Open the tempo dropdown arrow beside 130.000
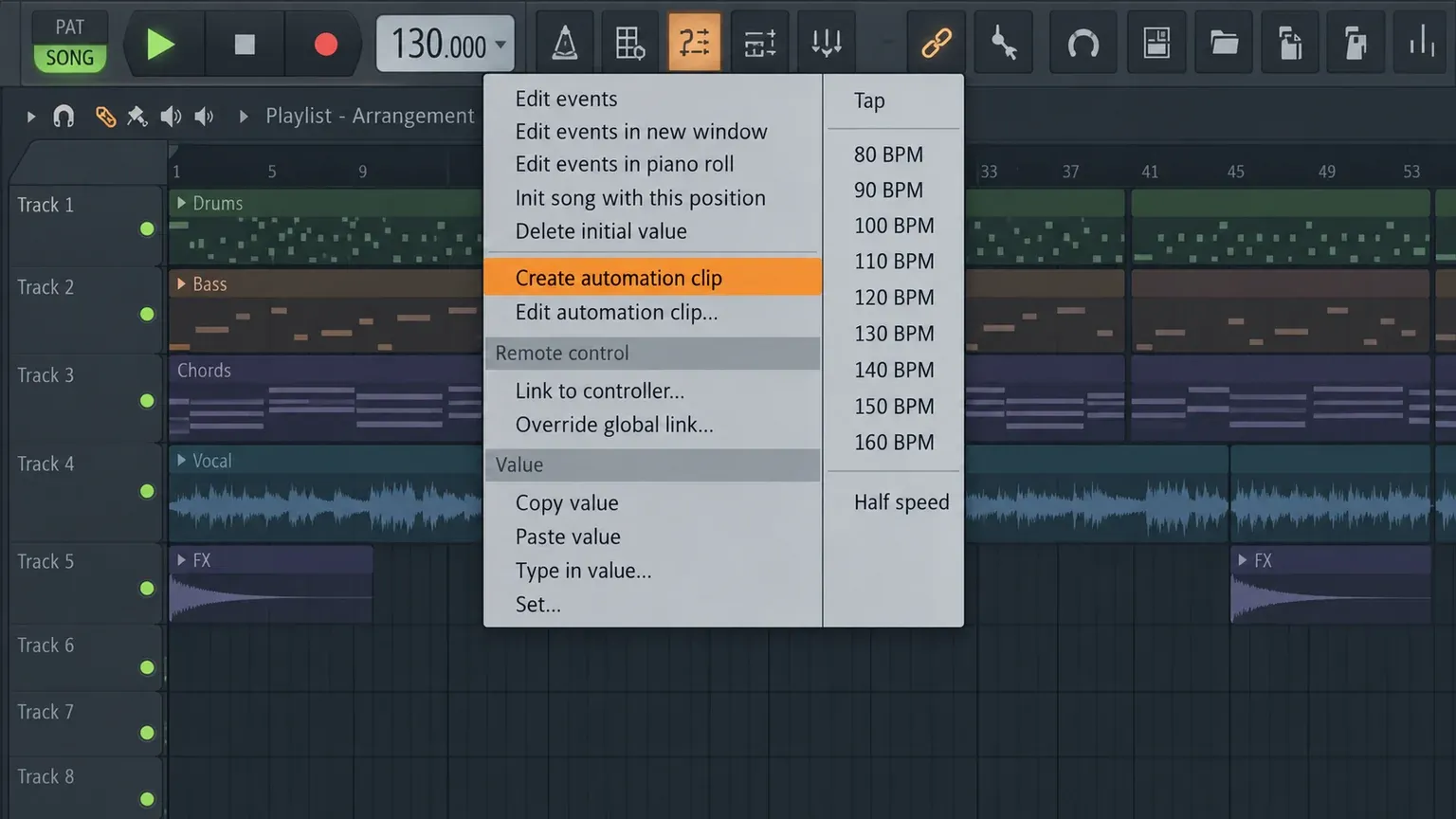 point(500,45)
